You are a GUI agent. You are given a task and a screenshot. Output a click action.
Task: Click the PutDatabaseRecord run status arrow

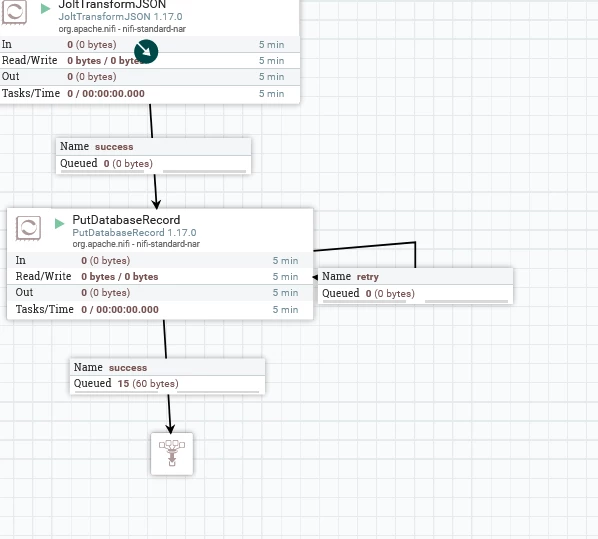pos(59,224)
